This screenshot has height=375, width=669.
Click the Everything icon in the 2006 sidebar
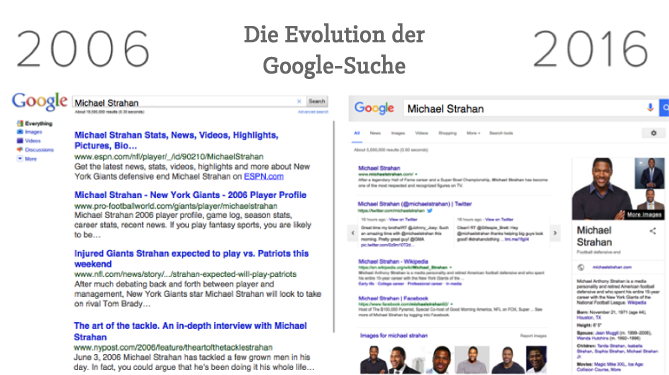[20, 123]
